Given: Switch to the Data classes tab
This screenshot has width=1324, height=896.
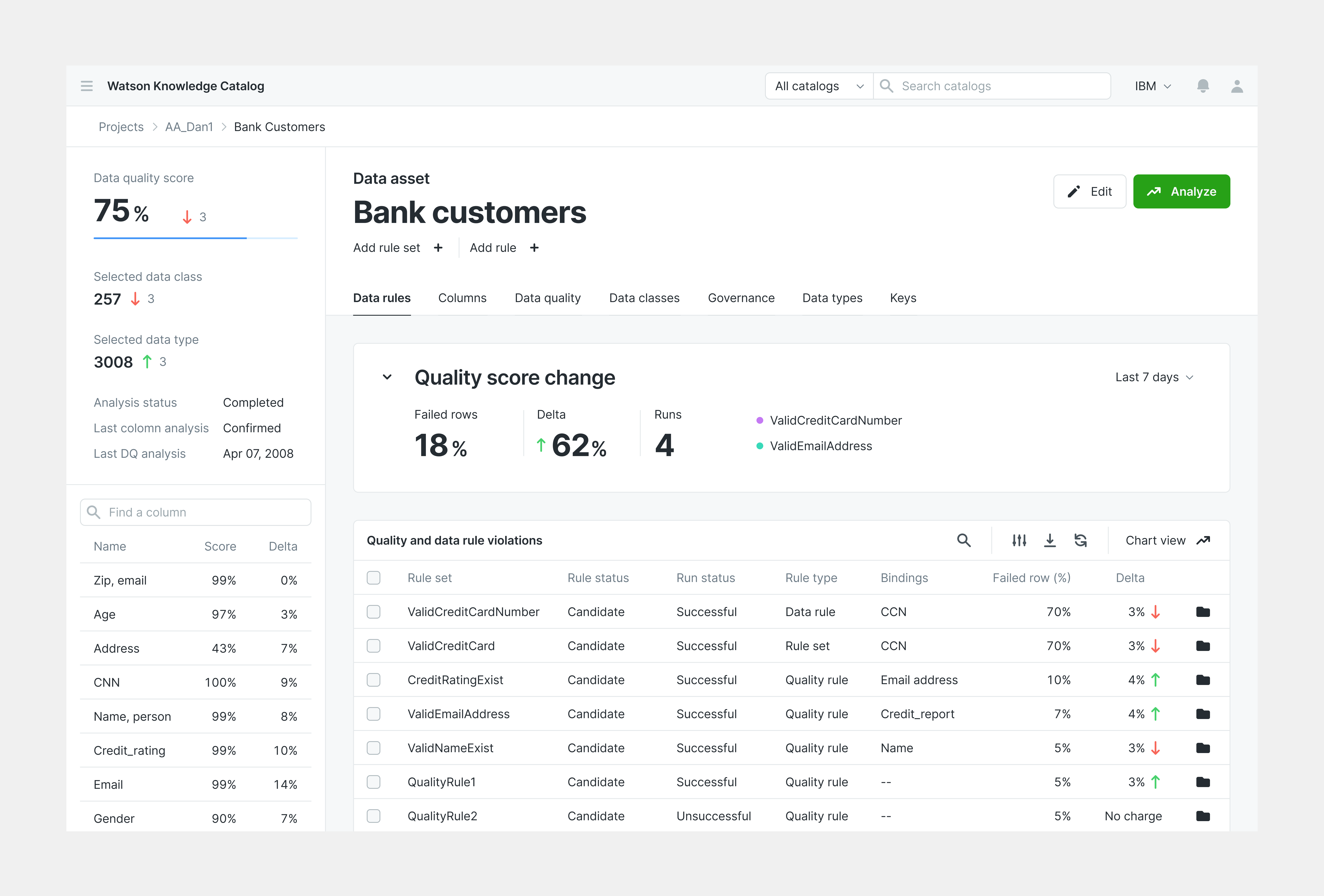Looking at the screenshot, I should coord(644,298).
